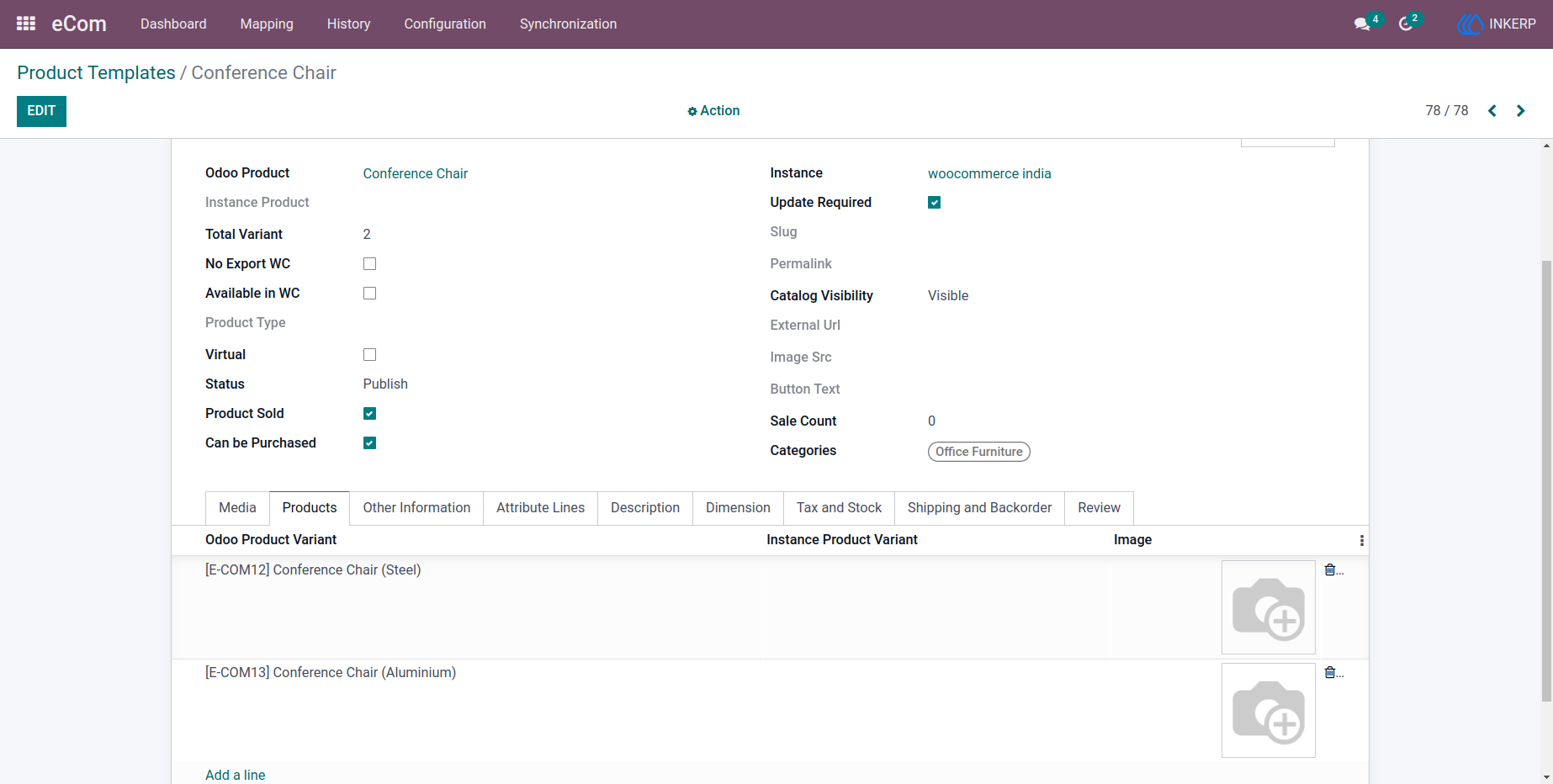
Task: Open the Mapping menu
Action: pos(267,24)
